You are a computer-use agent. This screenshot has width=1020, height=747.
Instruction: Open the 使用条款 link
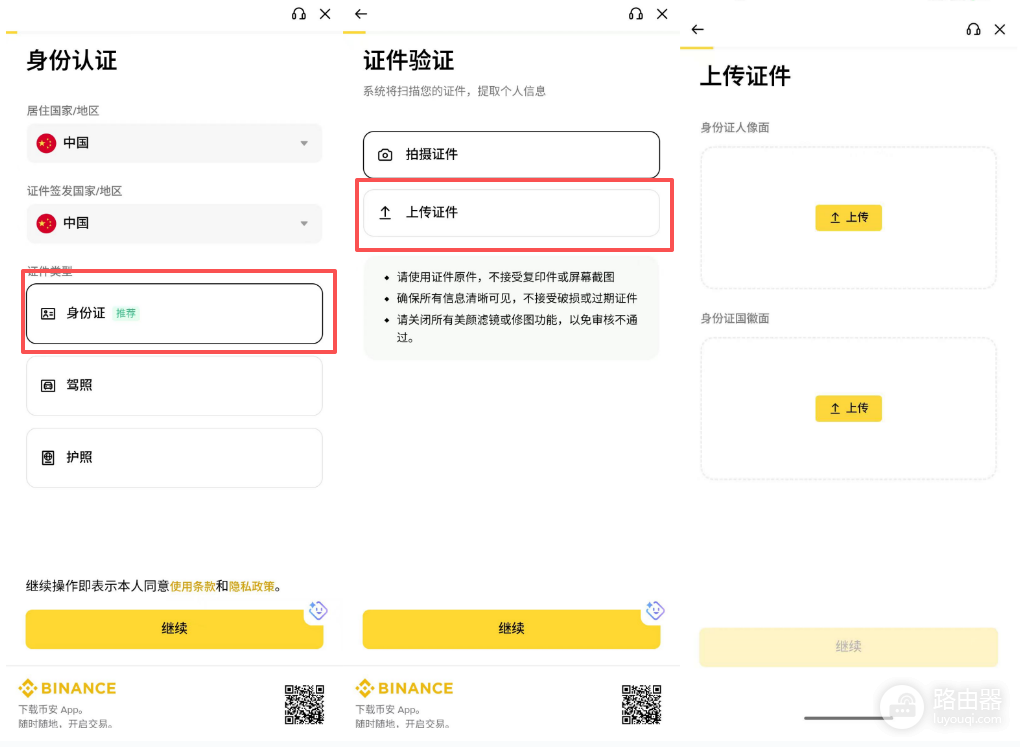pyautogui.click(x=193, y=586)
